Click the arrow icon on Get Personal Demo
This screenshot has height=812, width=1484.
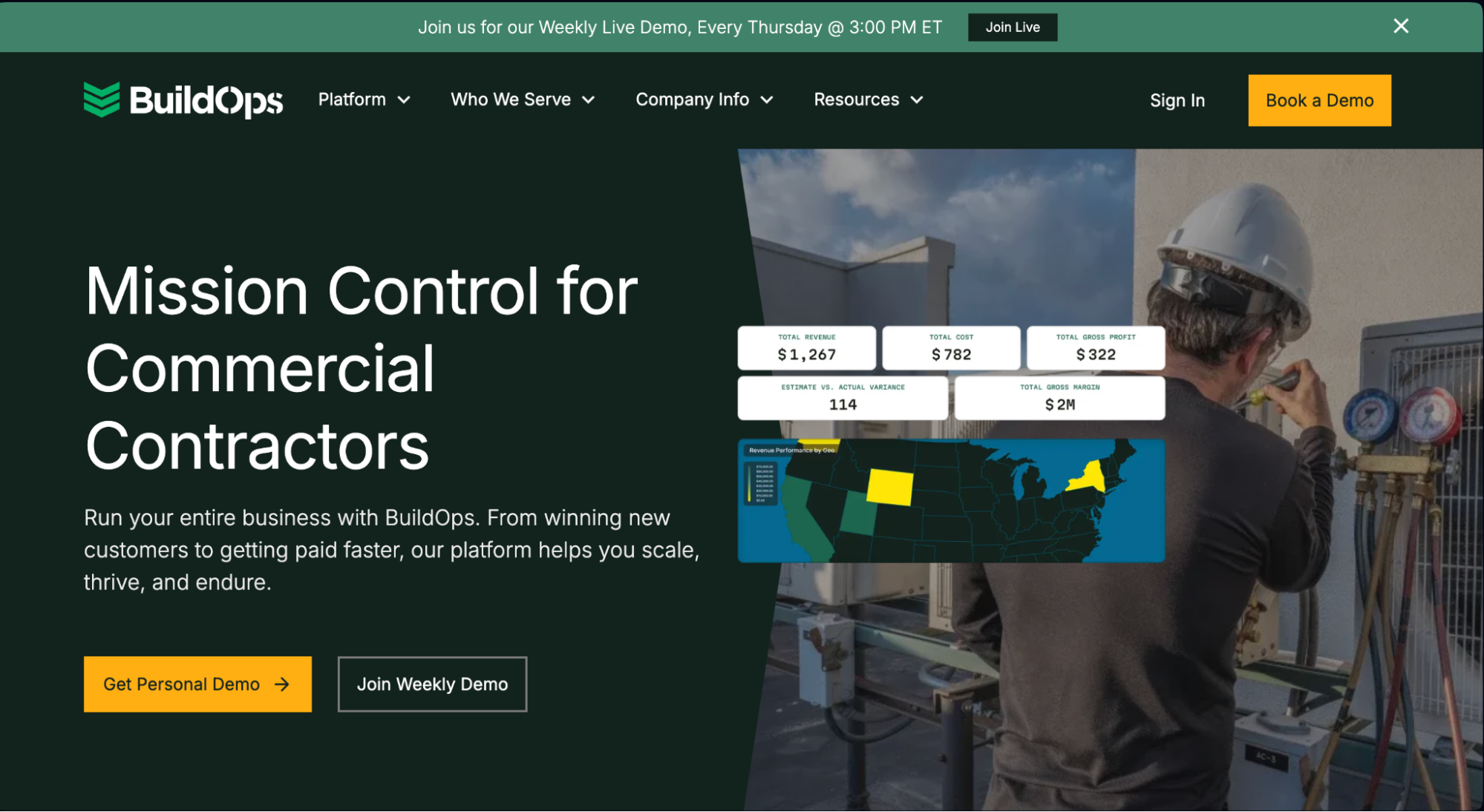coord(283,684)
